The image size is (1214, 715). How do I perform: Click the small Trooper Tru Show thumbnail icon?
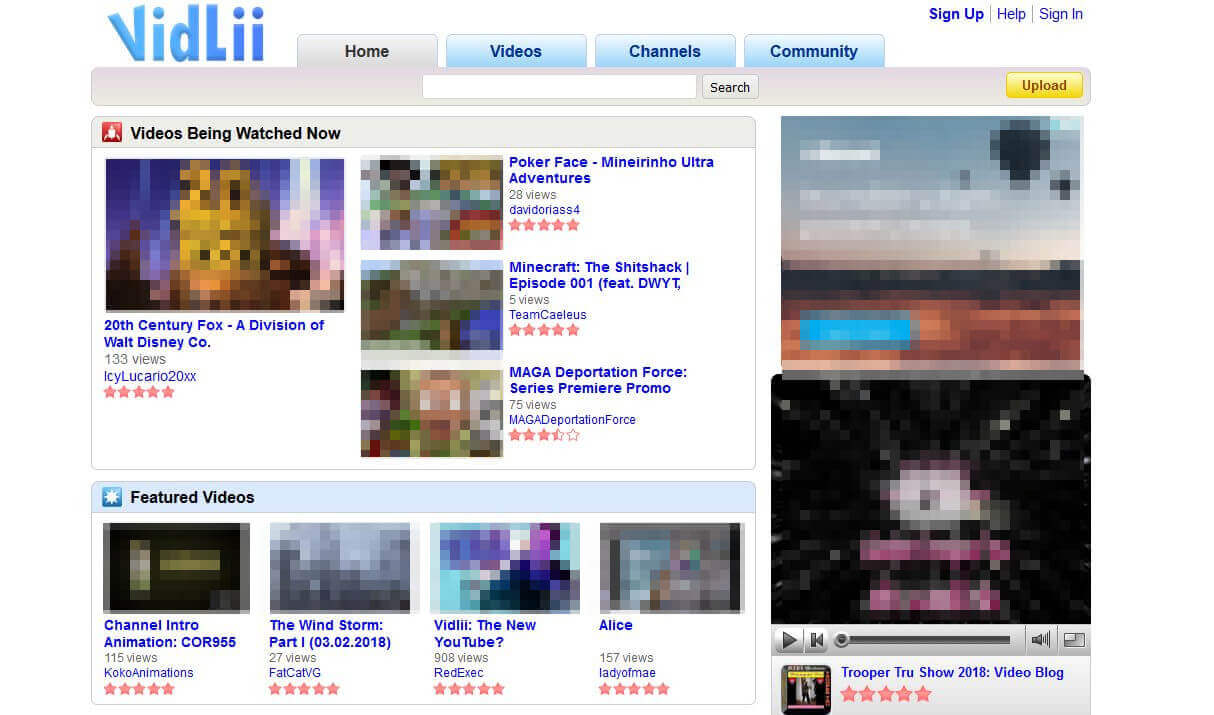coord(806,688)
